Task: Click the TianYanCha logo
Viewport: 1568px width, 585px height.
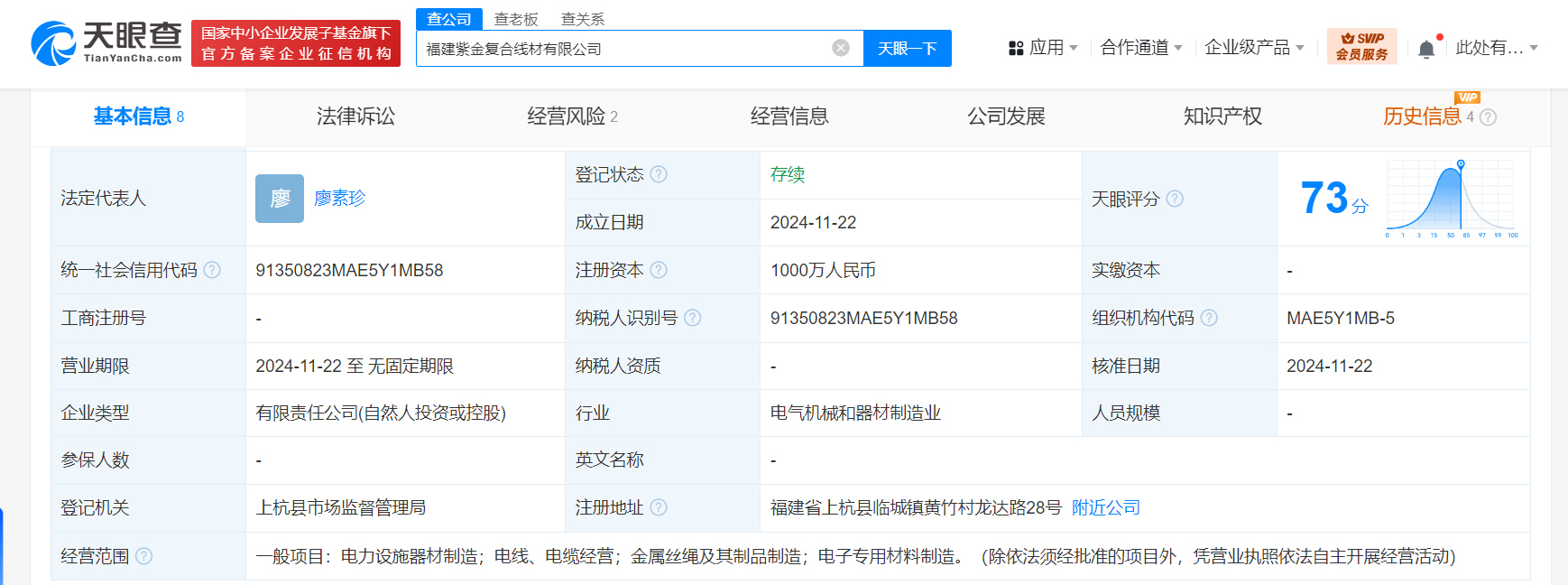Action: pos(106,43)
